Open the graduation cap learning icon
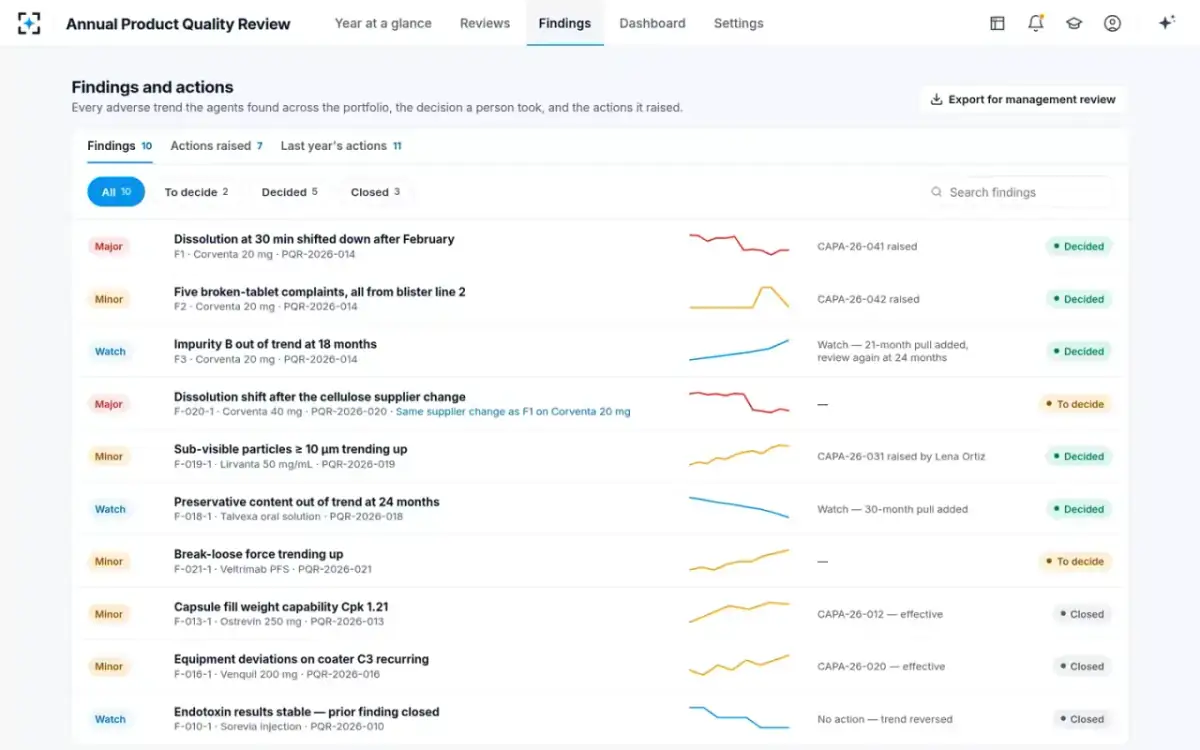Screen dimensions: 1200x750 (1074, 23)
